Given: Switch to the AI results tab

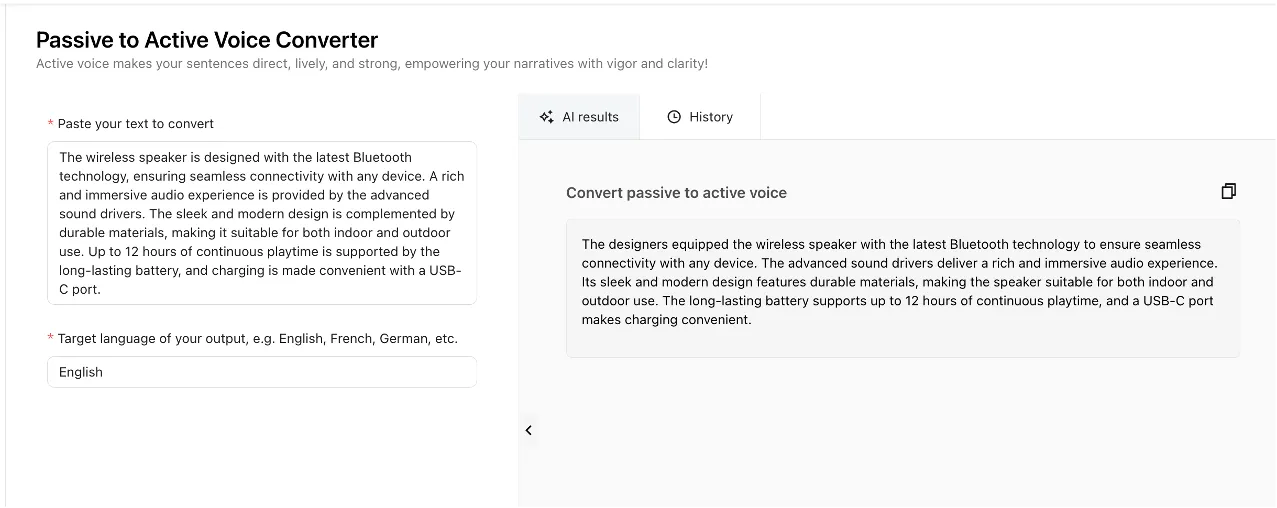Looking at the screenshot, I should 579,117.
